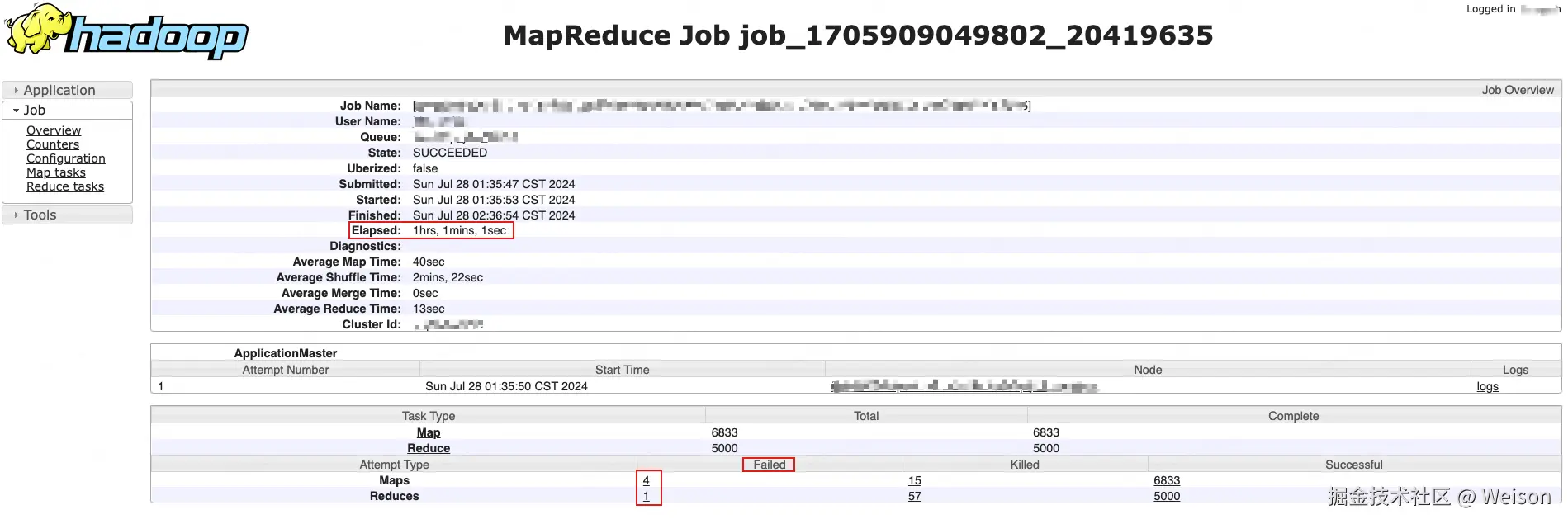Click Average Reduce Time value '13sec'

pos(429,309)
